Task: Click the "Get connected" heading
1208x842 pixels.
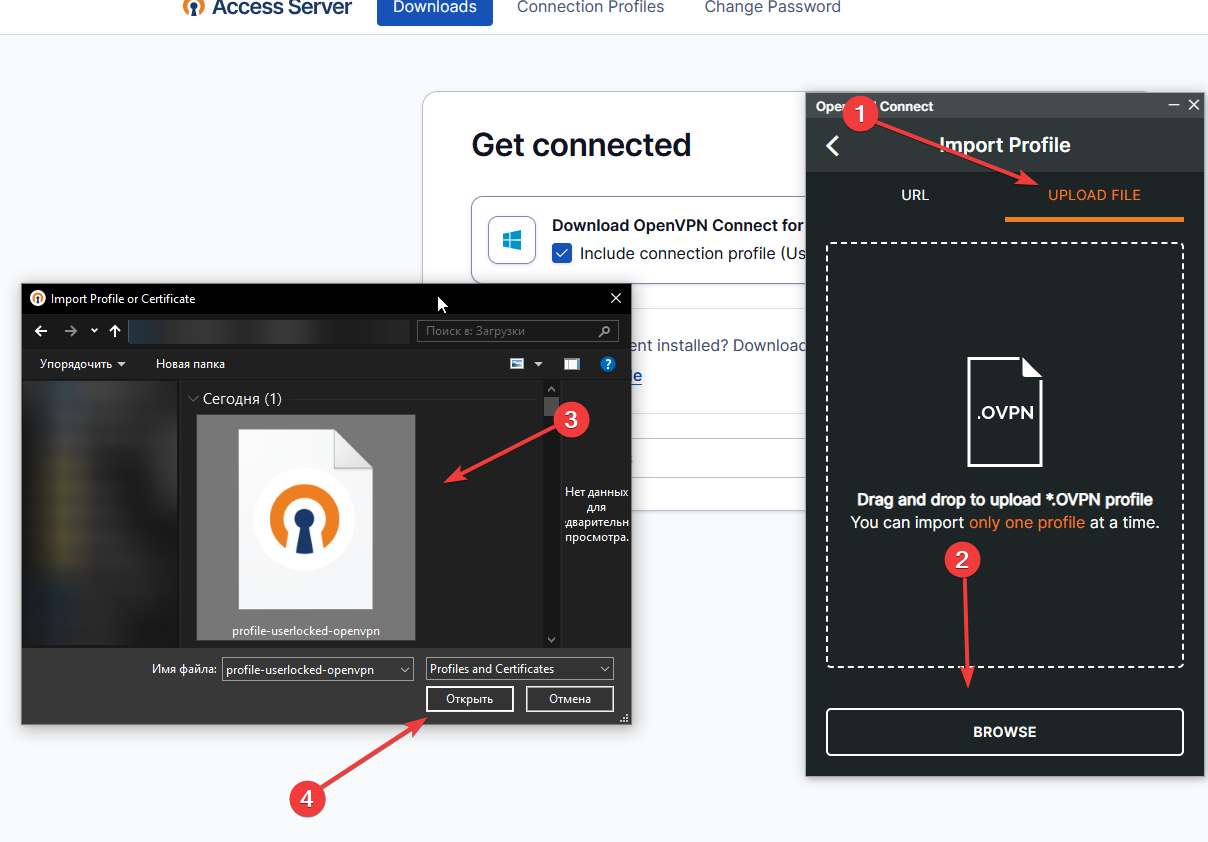Action: (581, 145)
